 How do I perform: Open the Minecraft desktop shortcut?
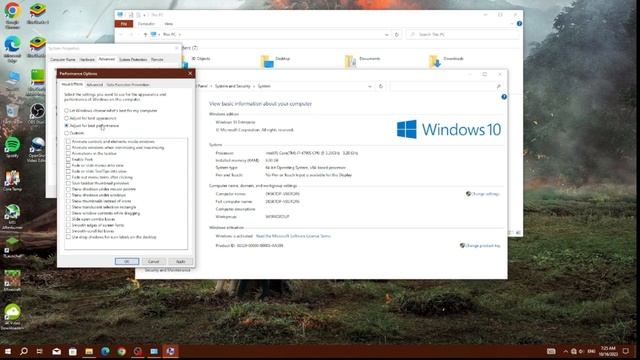(x=12, y=280)
